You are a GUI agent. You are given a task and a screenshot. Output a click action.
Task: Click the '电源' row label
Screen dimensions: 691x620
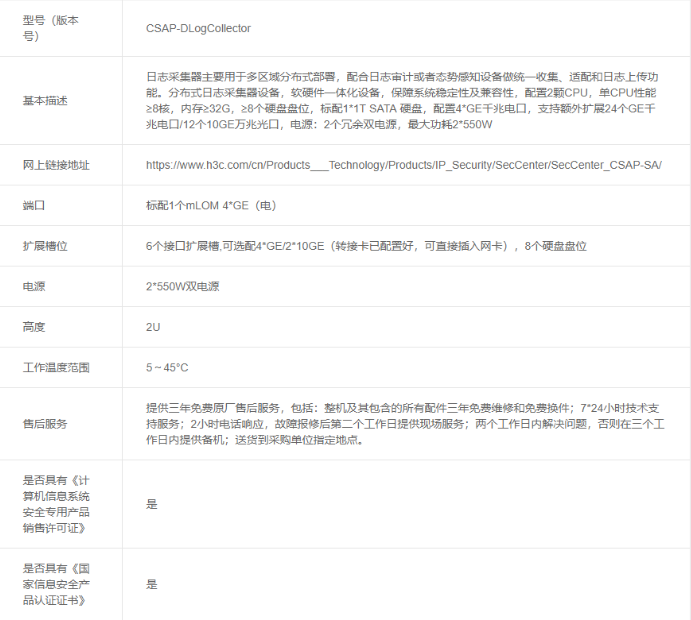[x=33, y=286]
